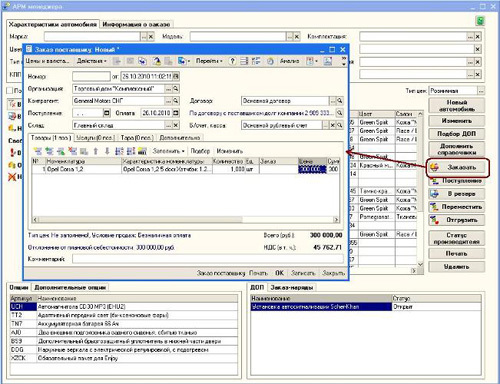Expand the dialog toolbar overflow chevron
Screen dimensions: 500x384
point(344,61)
